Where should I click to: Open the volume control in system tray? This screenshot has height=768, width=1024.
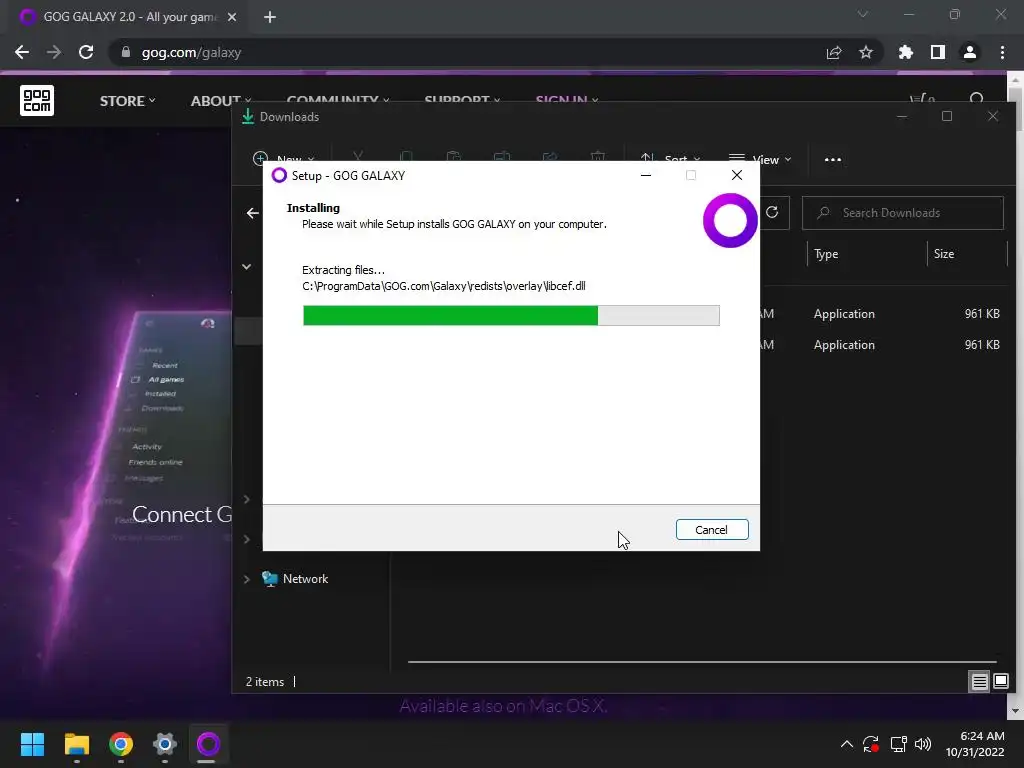pos(923,744)
